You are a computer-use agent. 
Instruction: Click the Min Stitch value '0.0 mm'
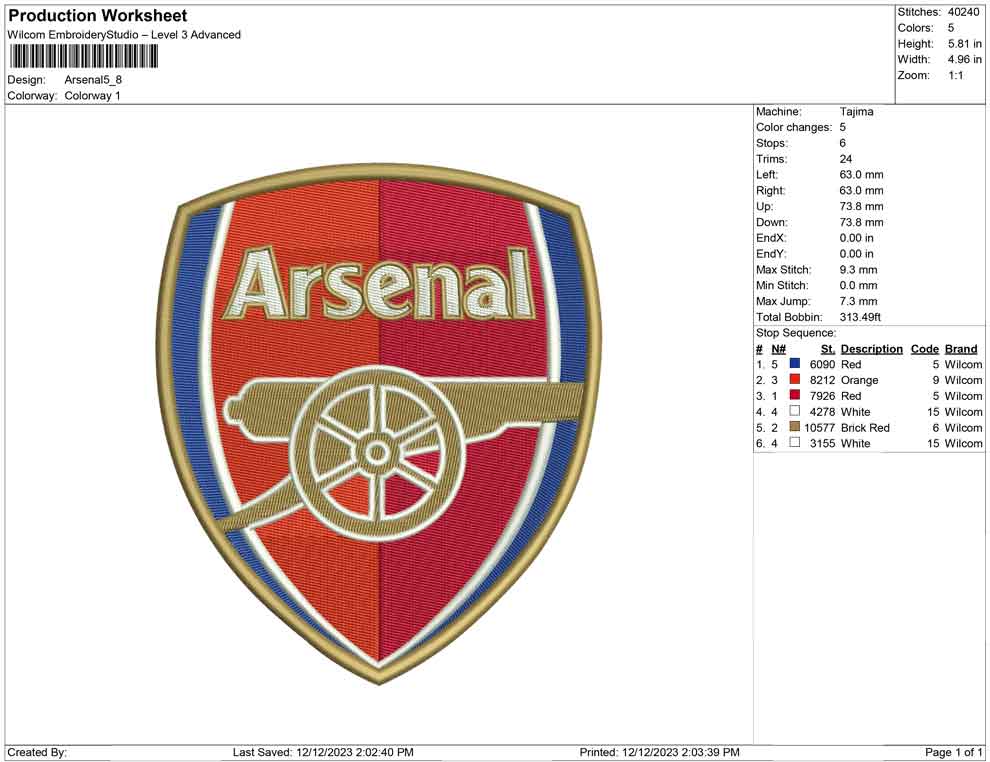(859, 285)
